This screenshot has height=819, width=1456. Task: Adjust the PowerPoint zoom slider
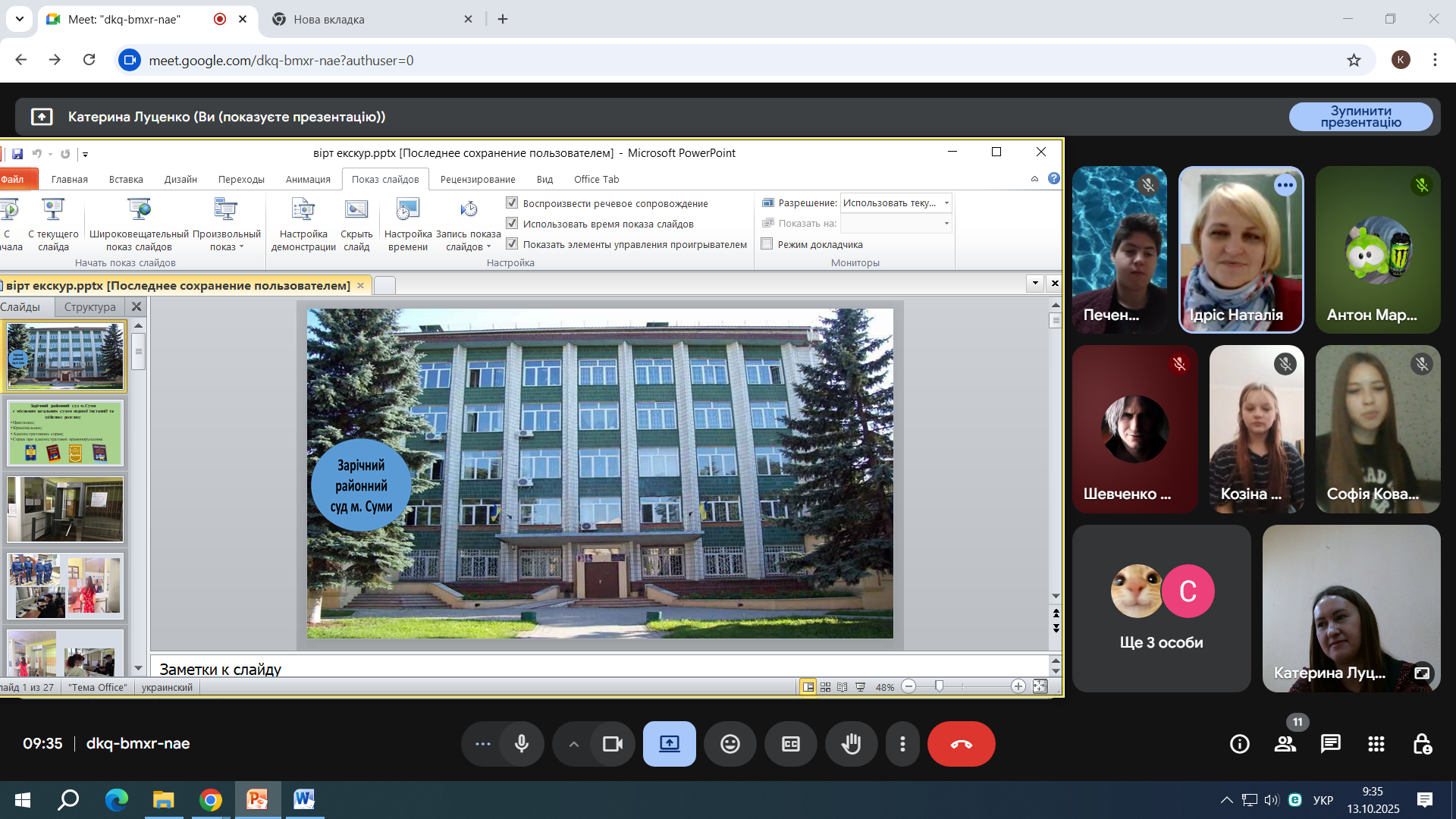[x=940, y=686]
